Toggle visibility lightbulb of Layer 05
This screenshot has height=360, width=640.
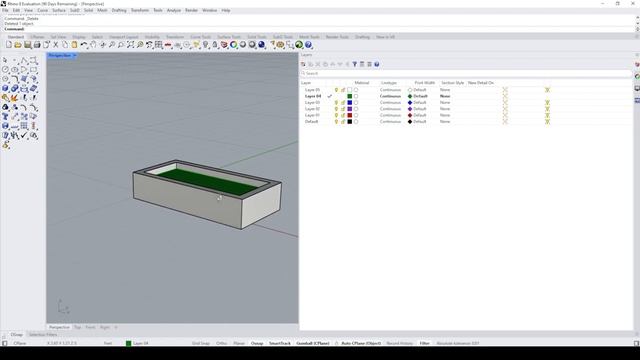tap(336, 90)
